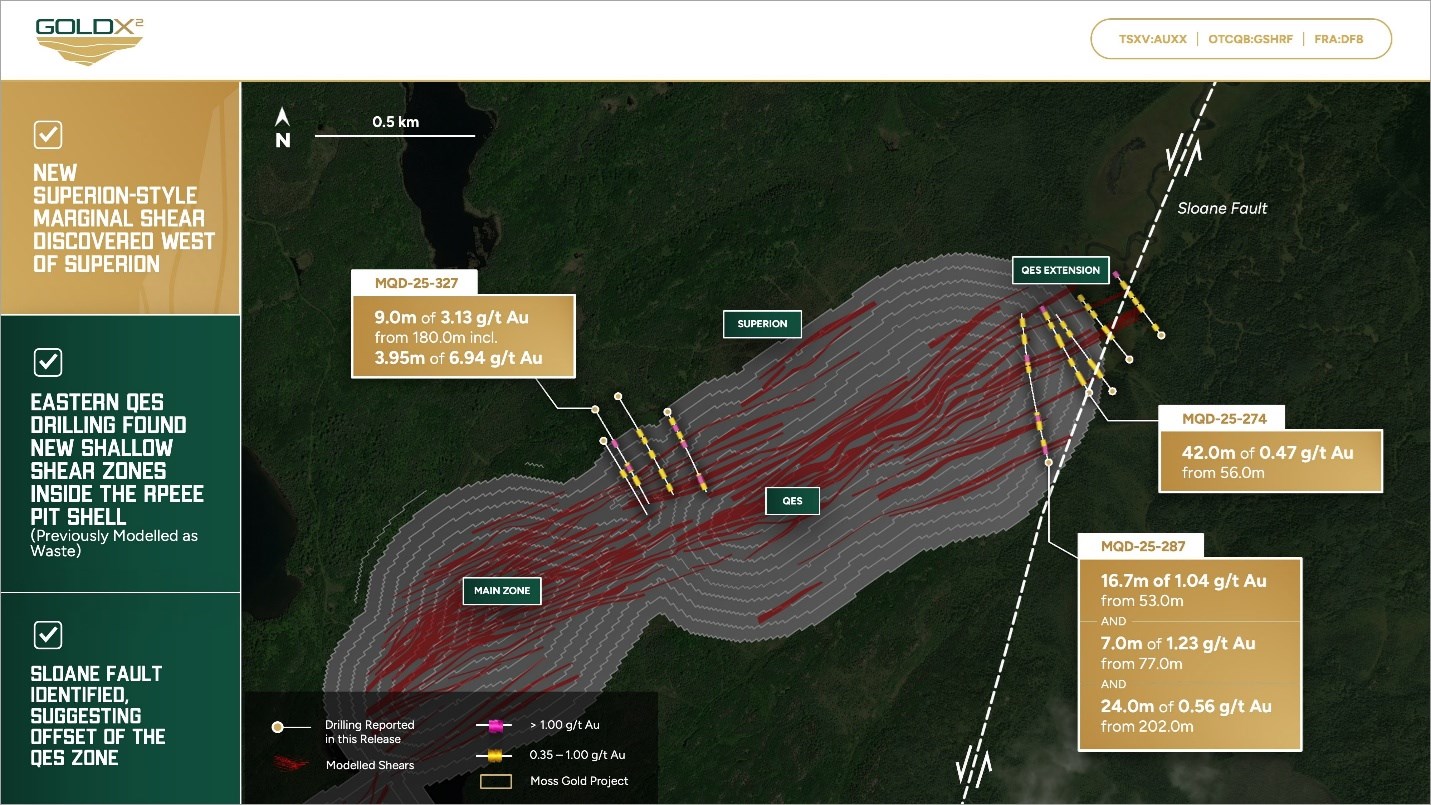Select the QES EXTENSION zone label

1060,270
